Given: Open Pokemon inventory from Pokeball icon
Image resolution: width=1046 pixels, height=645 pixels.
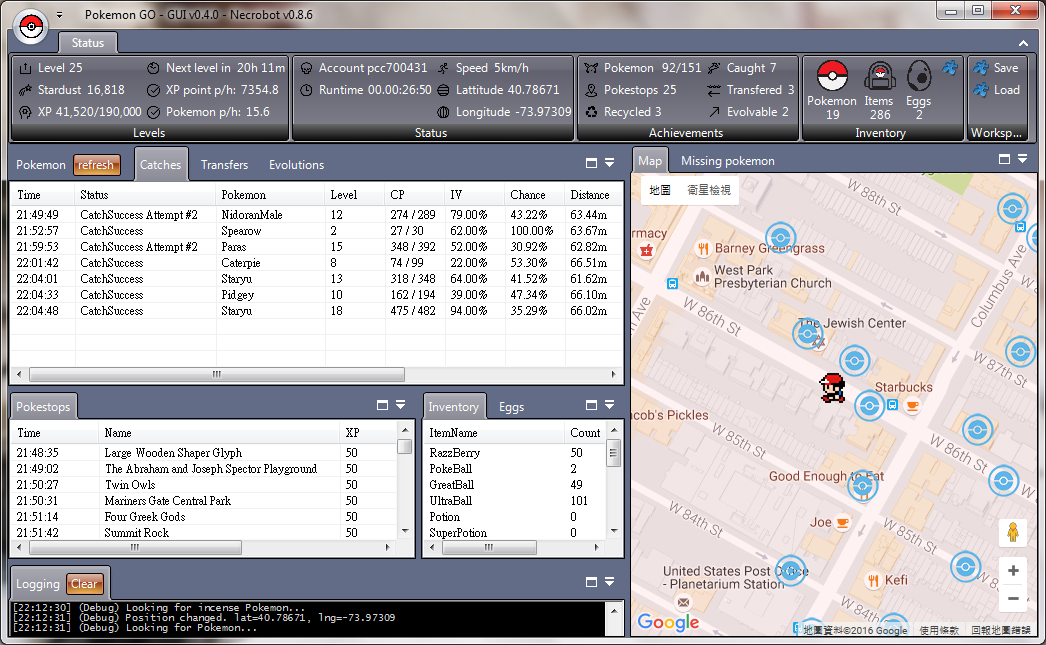Looking at the screenshot, I should (832, 77).
